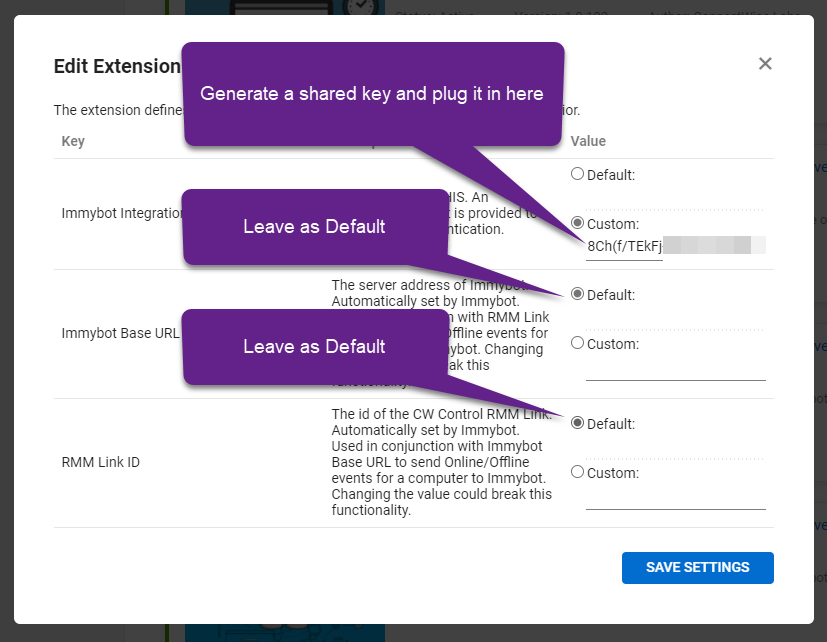Select Default radio for Immybot Integration key
This screenshot has height=642, width=827.
(577, 174)
